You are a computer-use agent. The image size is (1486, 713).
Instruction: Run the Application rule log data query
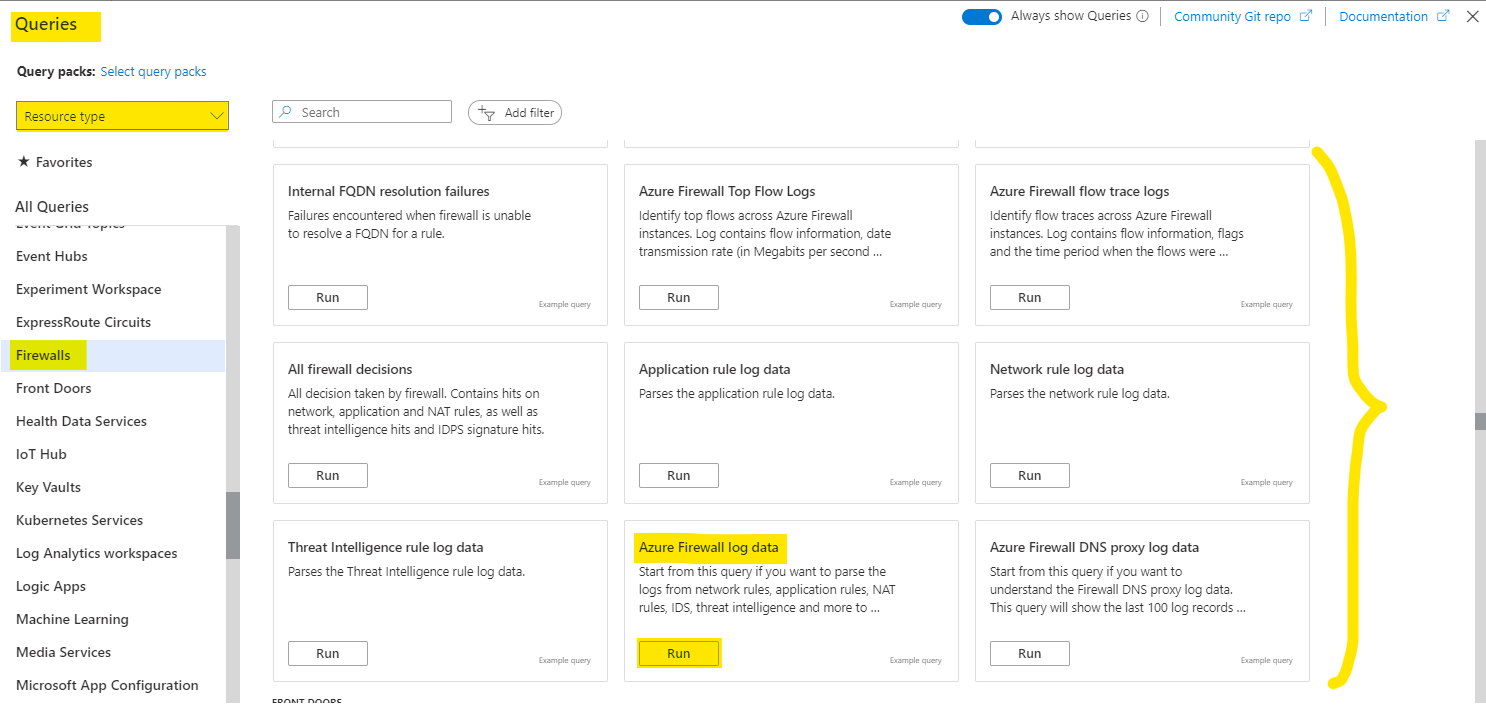[679, 475]
